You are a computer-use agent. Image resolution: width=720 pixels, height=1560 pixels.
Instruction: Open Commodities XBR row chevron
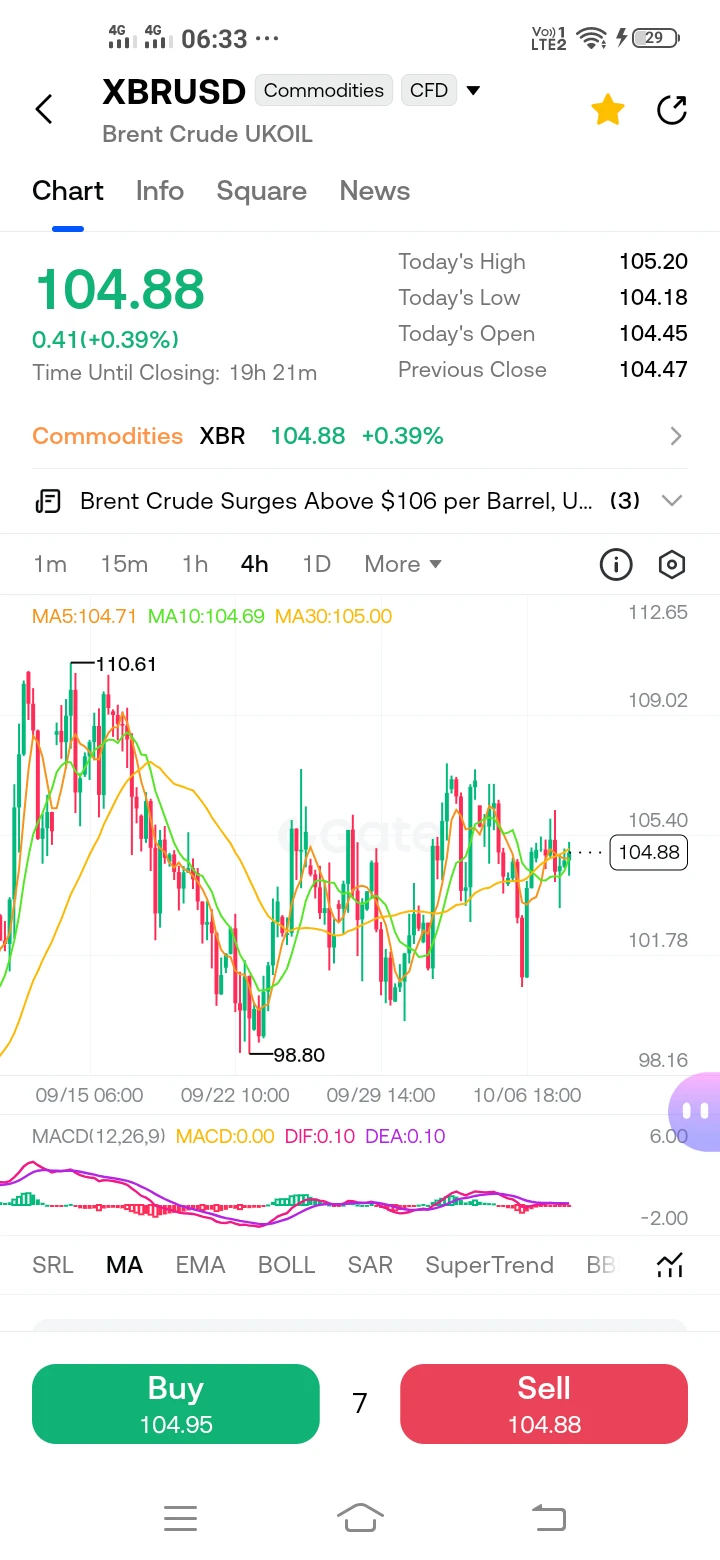point(676,436)
